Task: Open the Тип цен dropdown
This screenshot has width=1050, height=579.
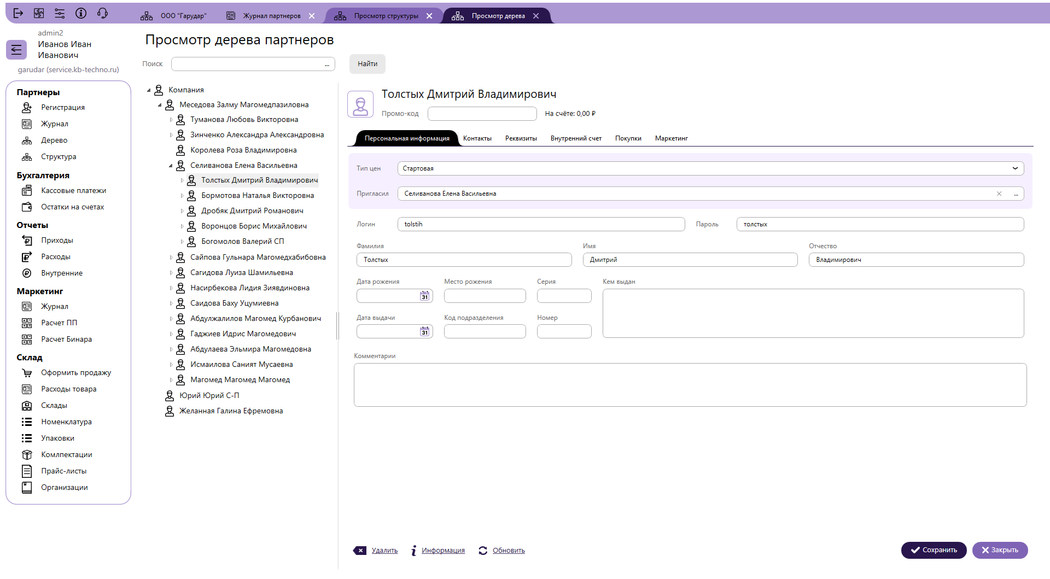Action: 1016,169
